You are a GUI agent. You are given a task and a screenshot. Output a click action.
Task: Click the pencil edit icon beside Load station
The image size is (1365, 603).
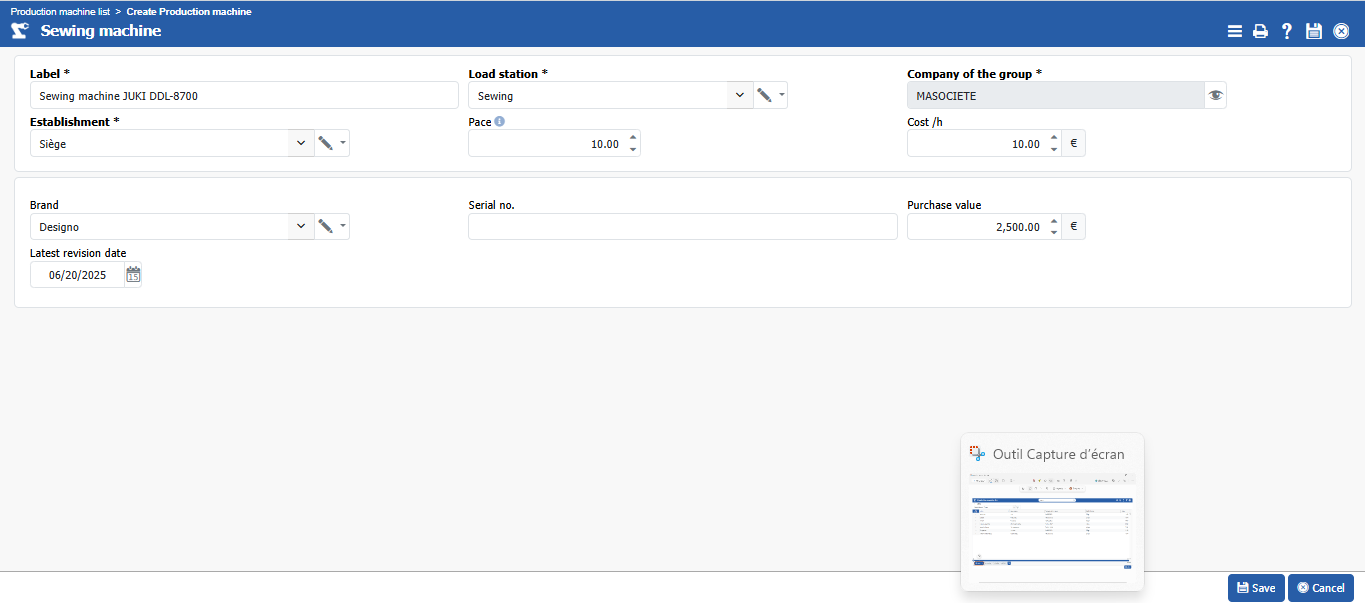[x=764, y=95]
